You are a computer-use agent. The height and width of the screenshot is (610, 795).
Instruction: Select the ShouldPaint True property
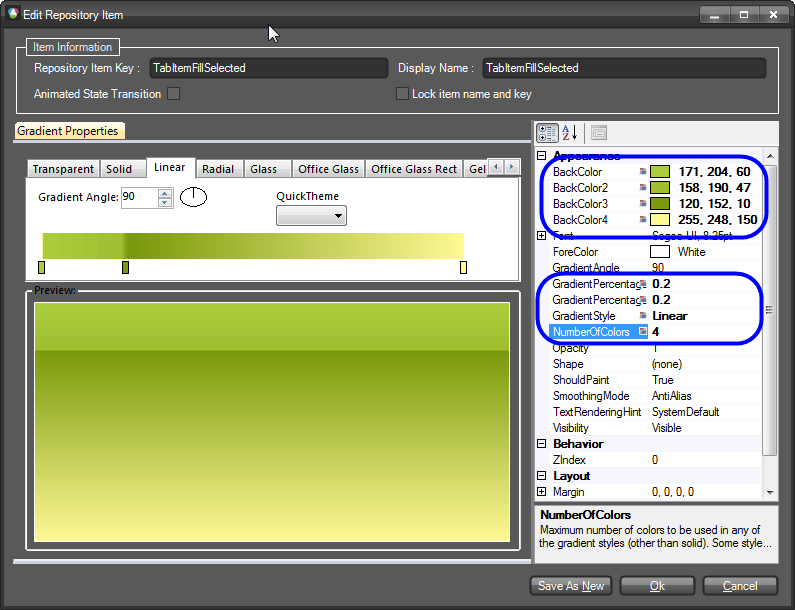coord(654,380)
